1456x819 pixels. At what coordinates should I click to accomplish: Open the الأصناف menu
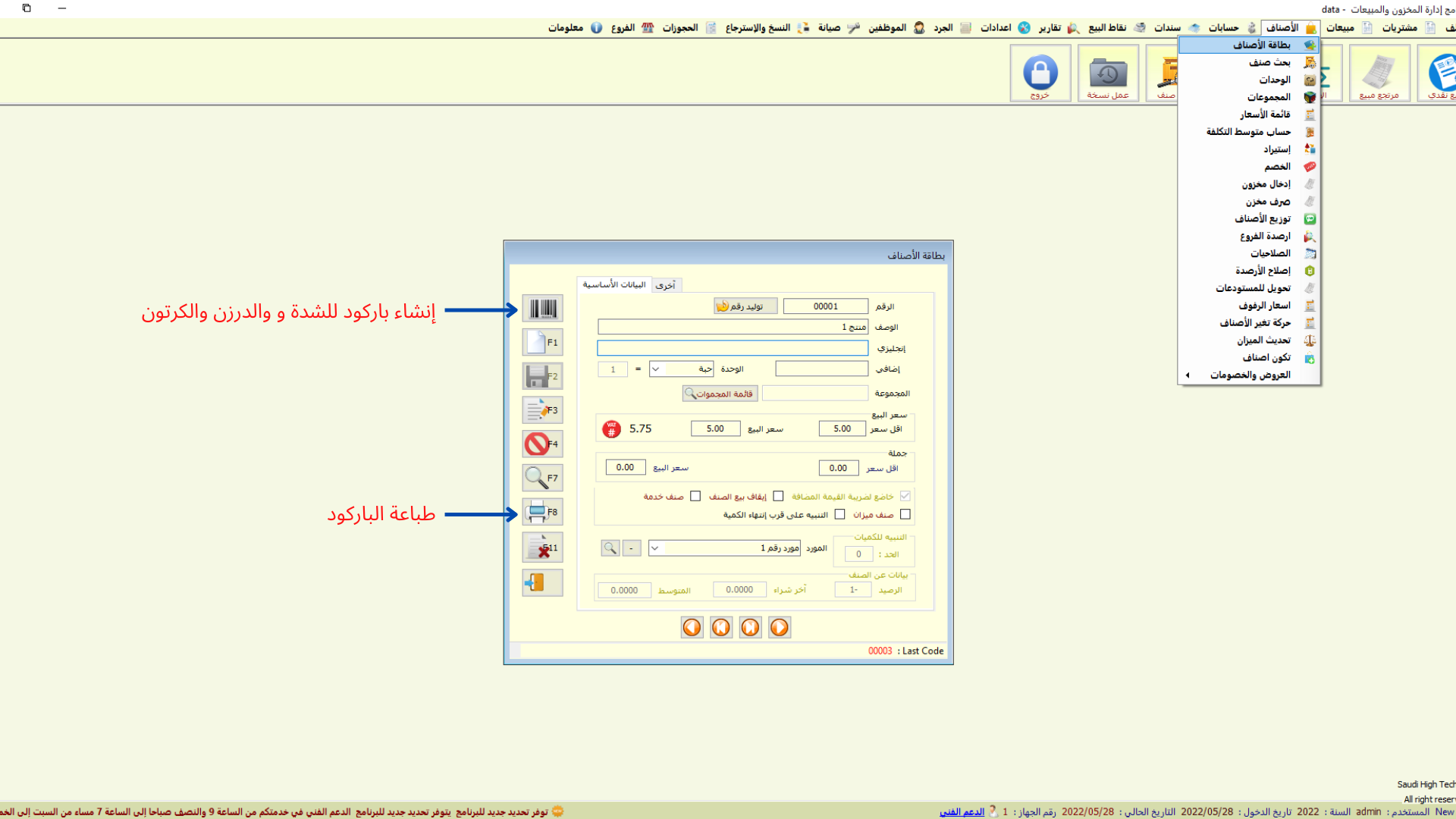(x=1290, y=28)
